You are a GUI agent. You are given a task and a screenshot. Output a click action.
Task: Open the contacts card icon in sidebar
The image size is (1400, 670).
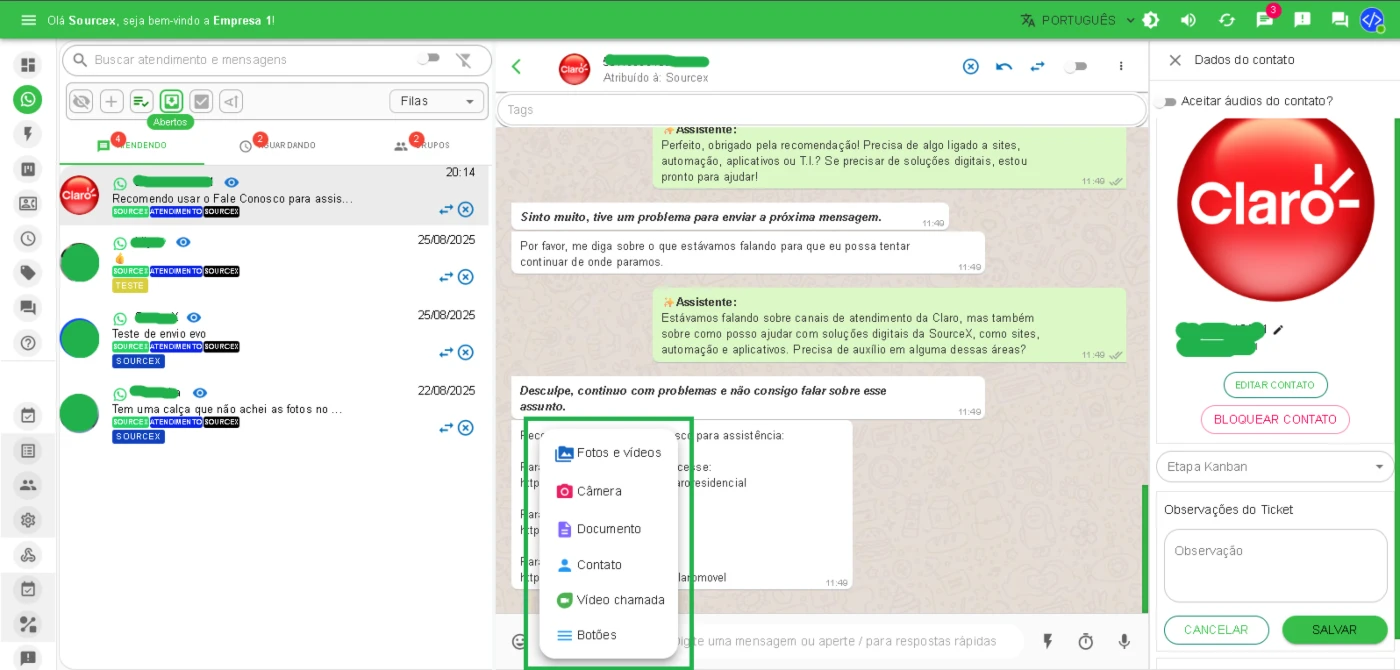pyautogui.click(x=28, y=204)
